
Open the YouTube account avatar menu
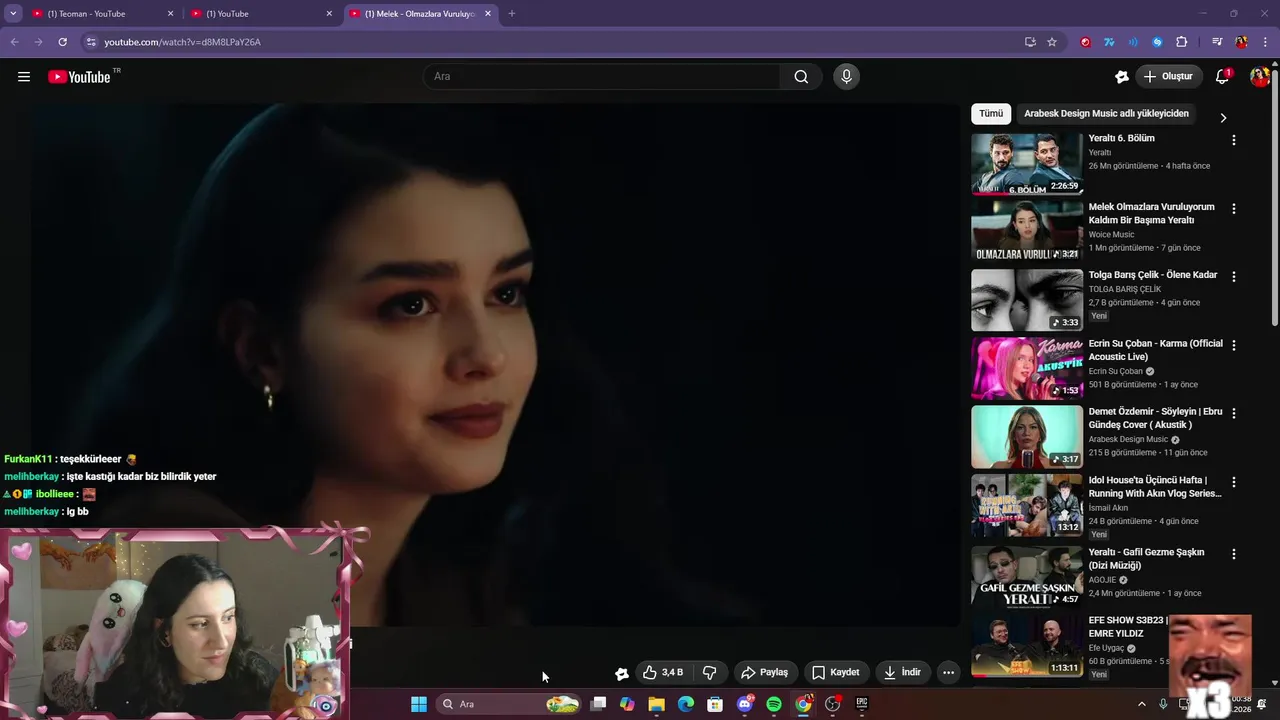[1259, 77]
